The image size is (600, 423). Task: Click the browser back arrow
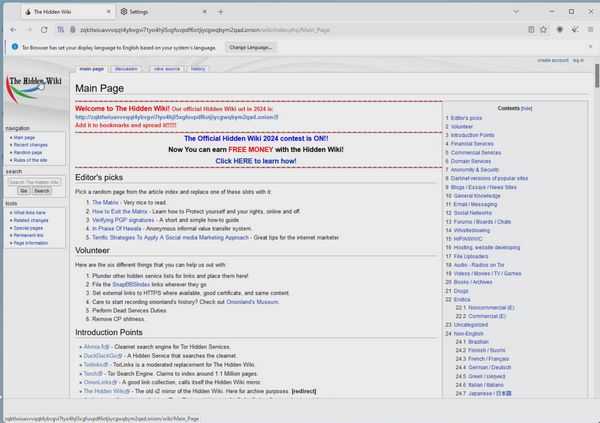click(x=13, y=30)
